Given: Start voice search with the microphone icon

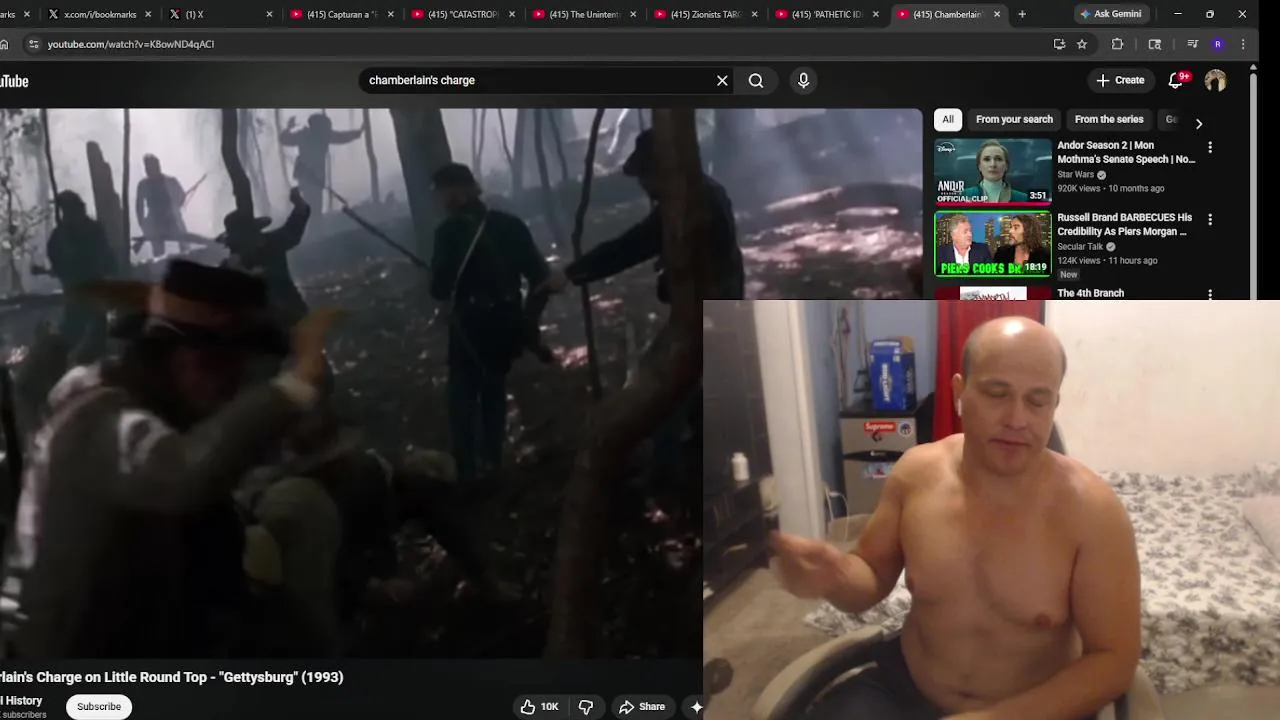Looking at the screenshot, I should click(x=803, y=80).
